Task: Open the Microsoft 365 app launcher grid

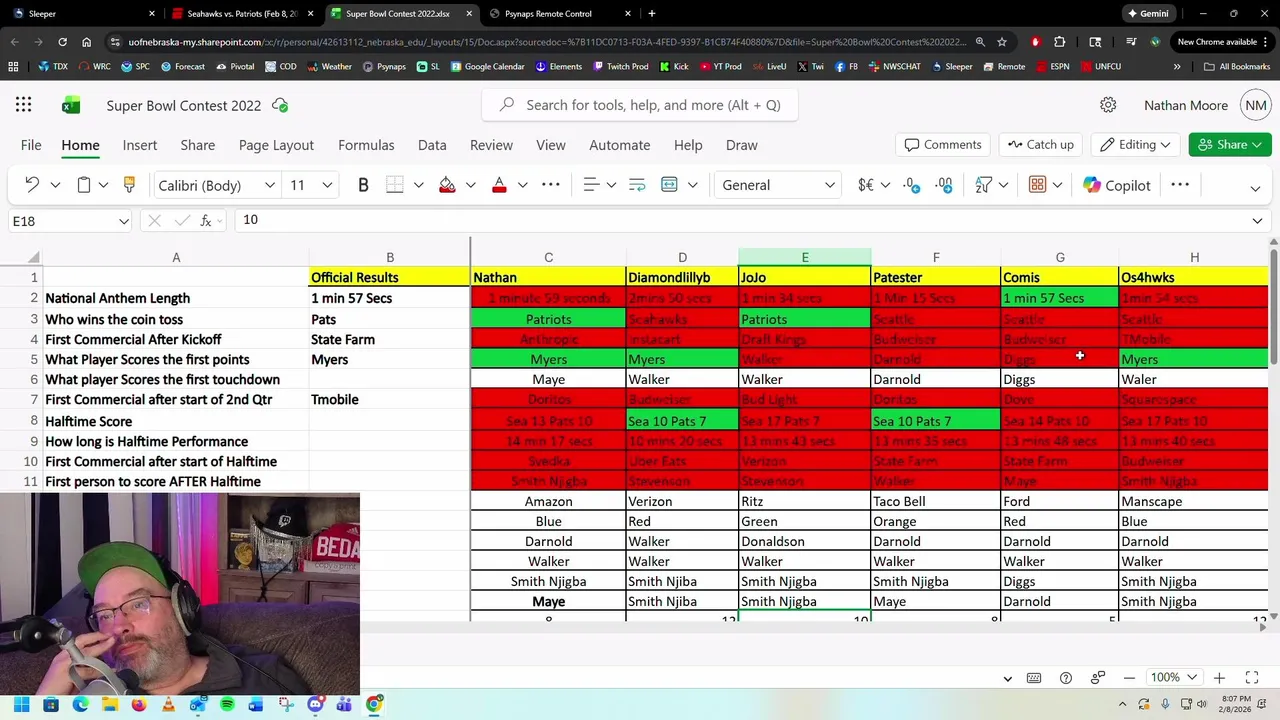Action: pyautogui.click(x=23, y=105)
